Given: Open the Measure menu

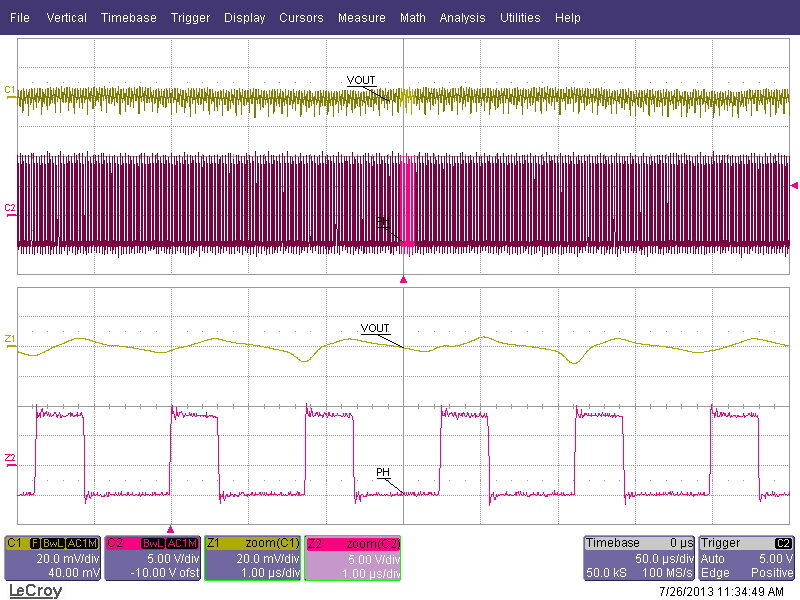Looking at the screenshot, I should [x=361, y=18].
